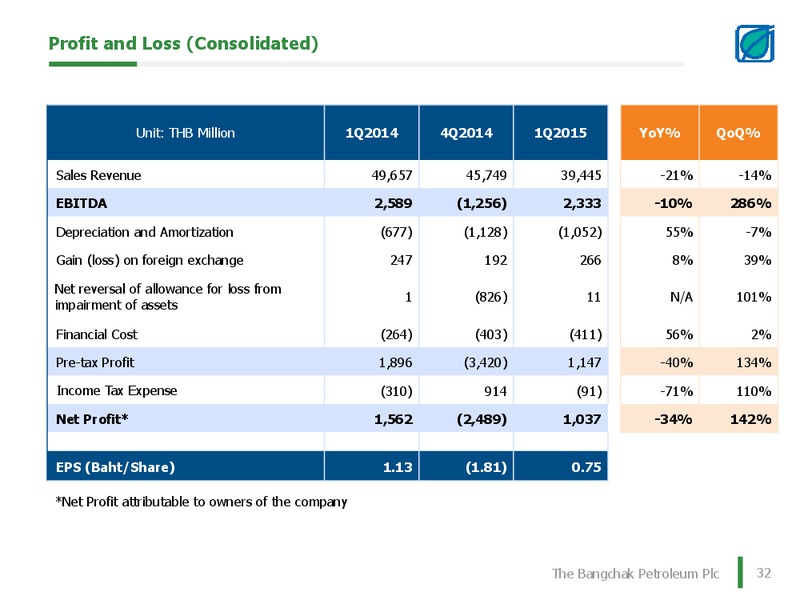Click the 39% QoQ value
This screenshot has width=800, height=600.
click(x=757, y=260)
